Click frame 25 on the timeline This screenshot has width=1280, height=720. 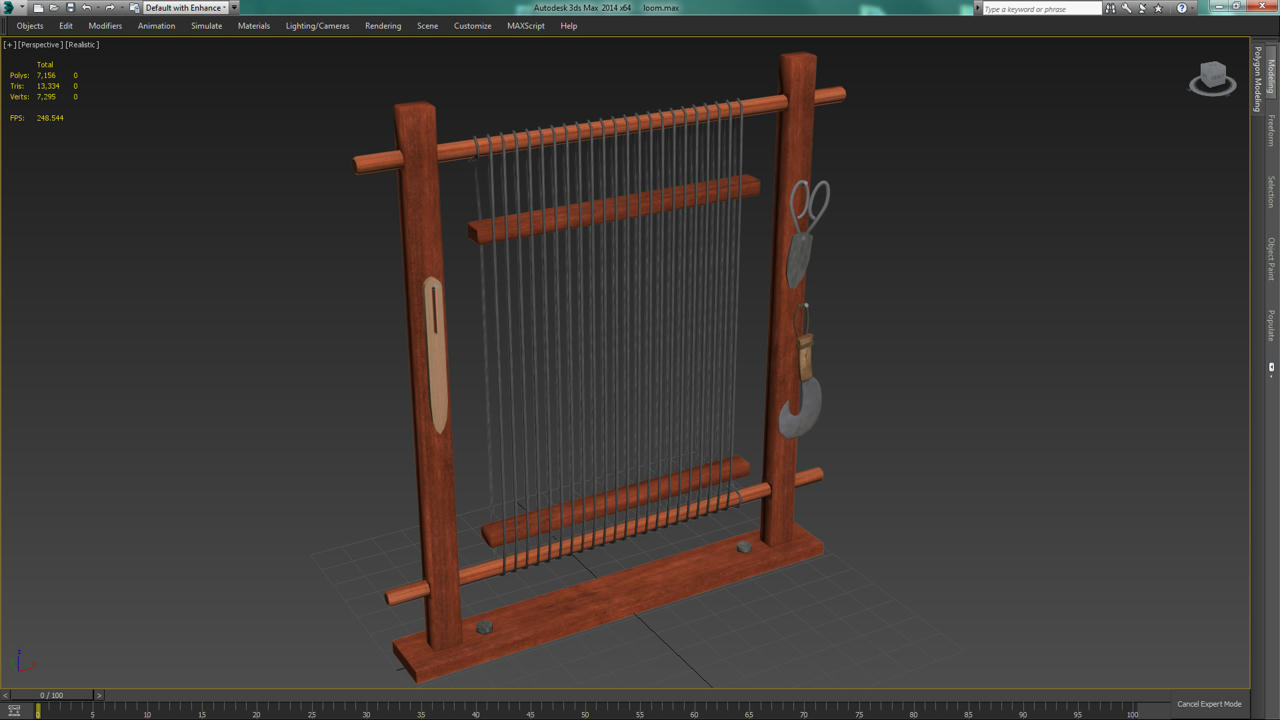pyautogui.click(x=311, y=714)
